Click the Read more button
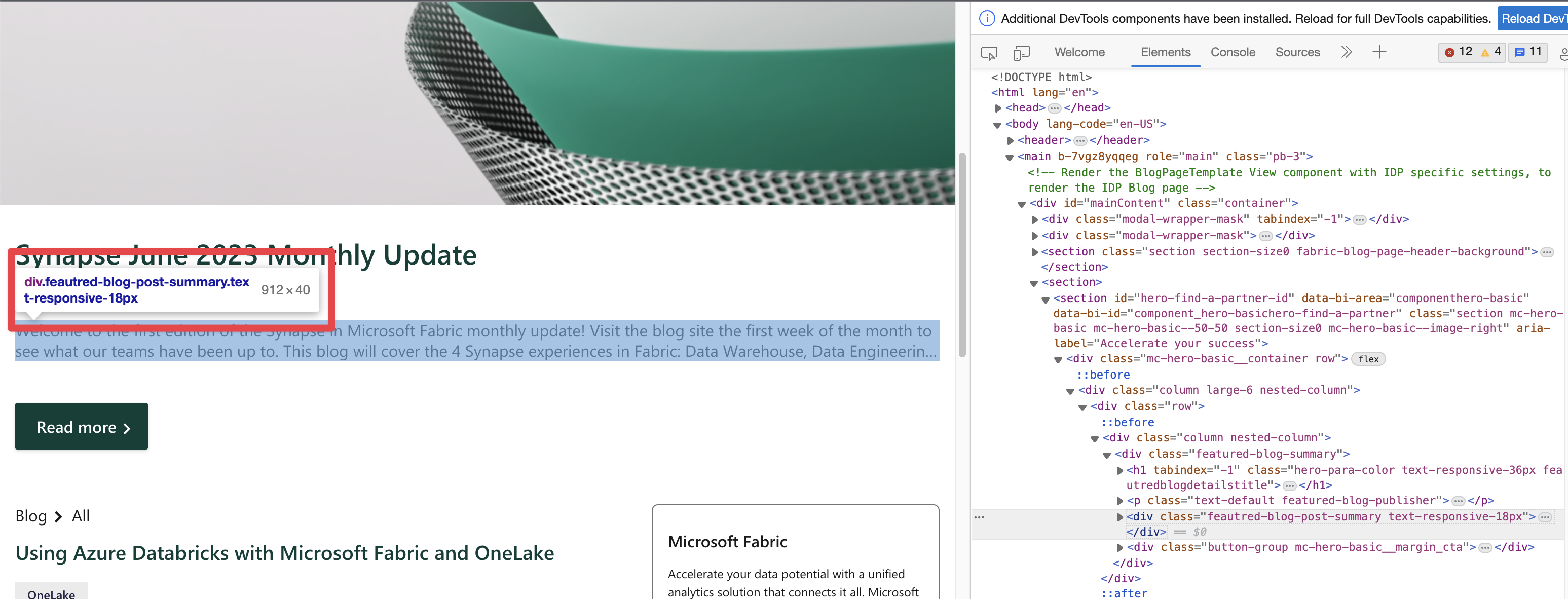The width and height of the screenshot is (1568, 599). coord(81,426)
